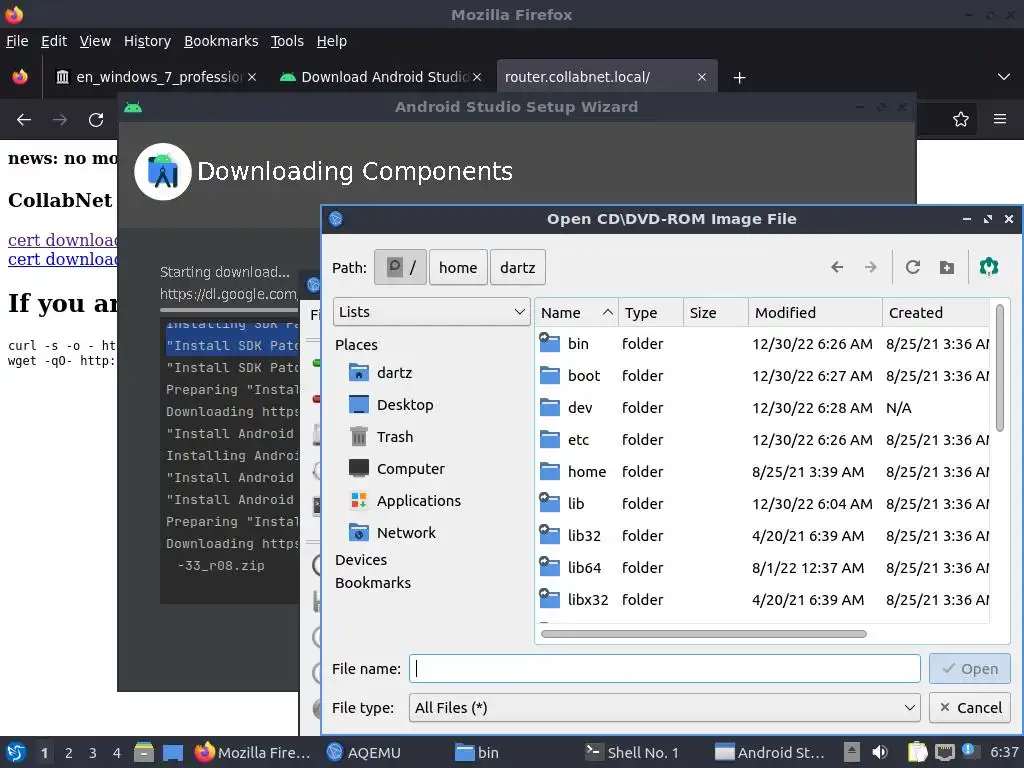This screenshot has width=1024, height=768.
Task: Select the boot folder icon
Action: [x=549, y=376]
